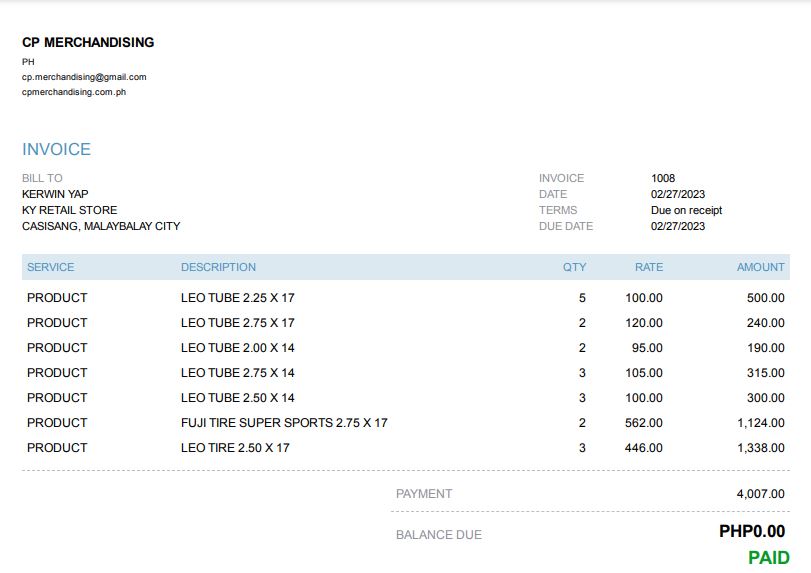Click the PHP0.00 balance amount
The width and height of the screenshot is (811, 573).
click(x=752, y=531)
